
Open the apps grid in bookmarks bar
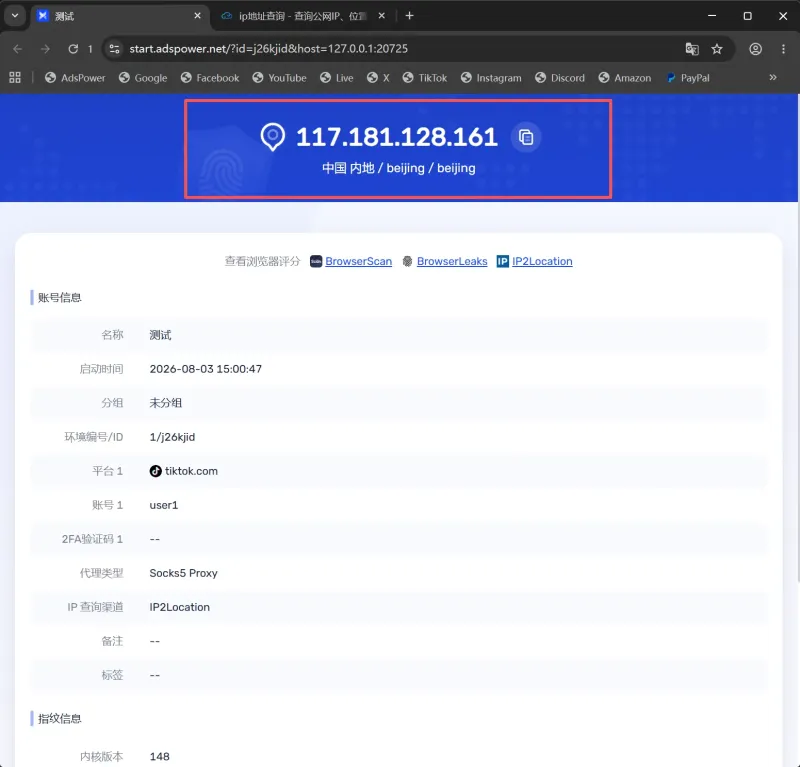[x=15, y=78]
